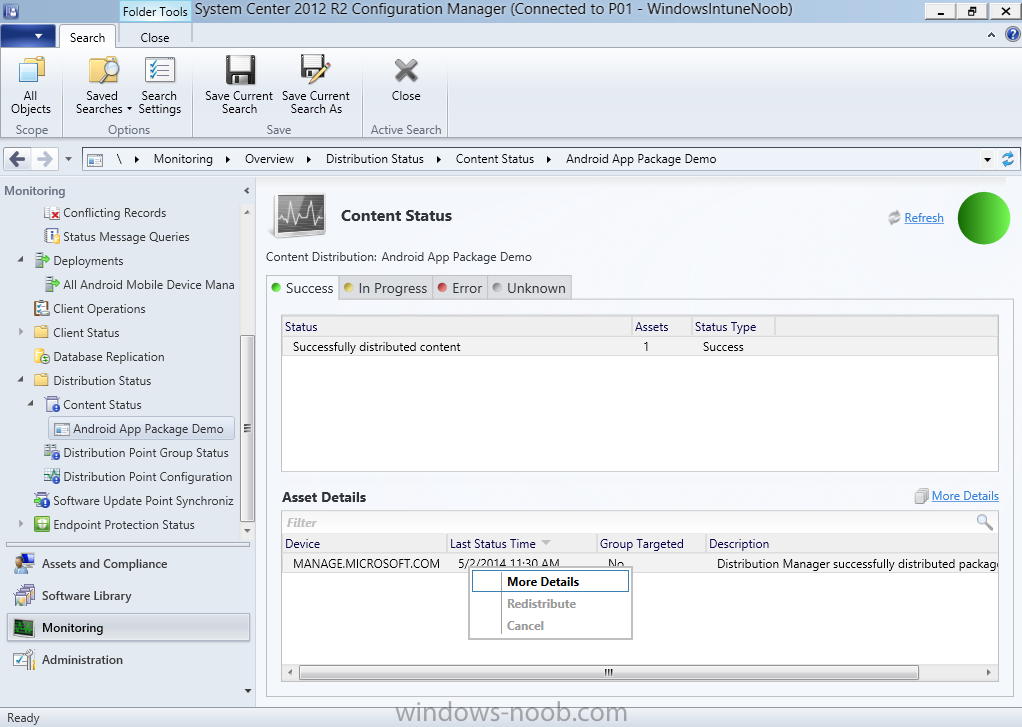
Task: Switch to the Search ribbon tab
Action: 87,37
